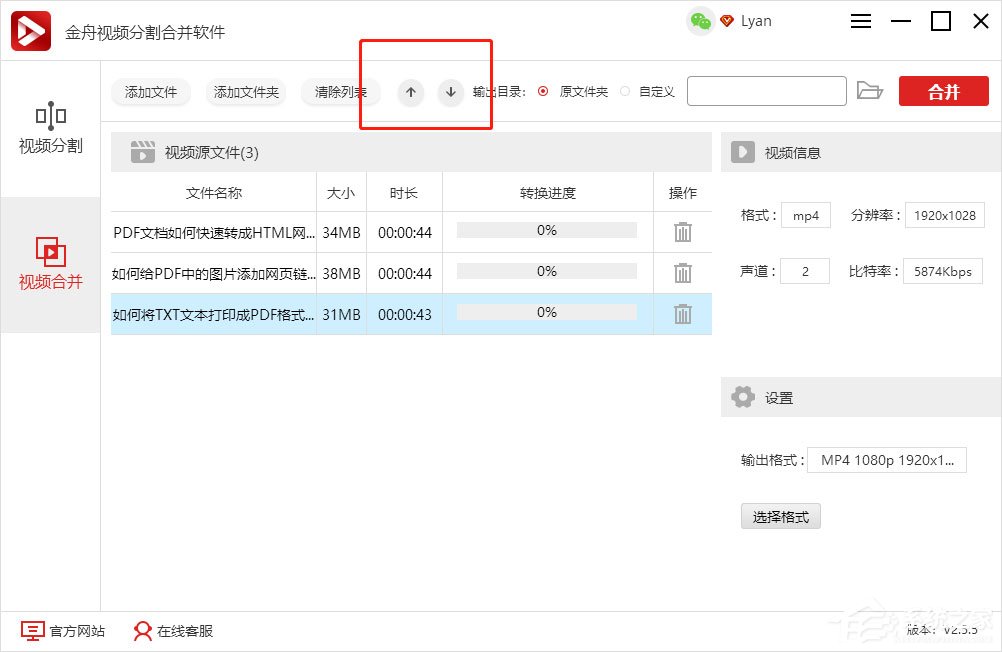
Task: Click inside the custom output path field
Action: 766,90
